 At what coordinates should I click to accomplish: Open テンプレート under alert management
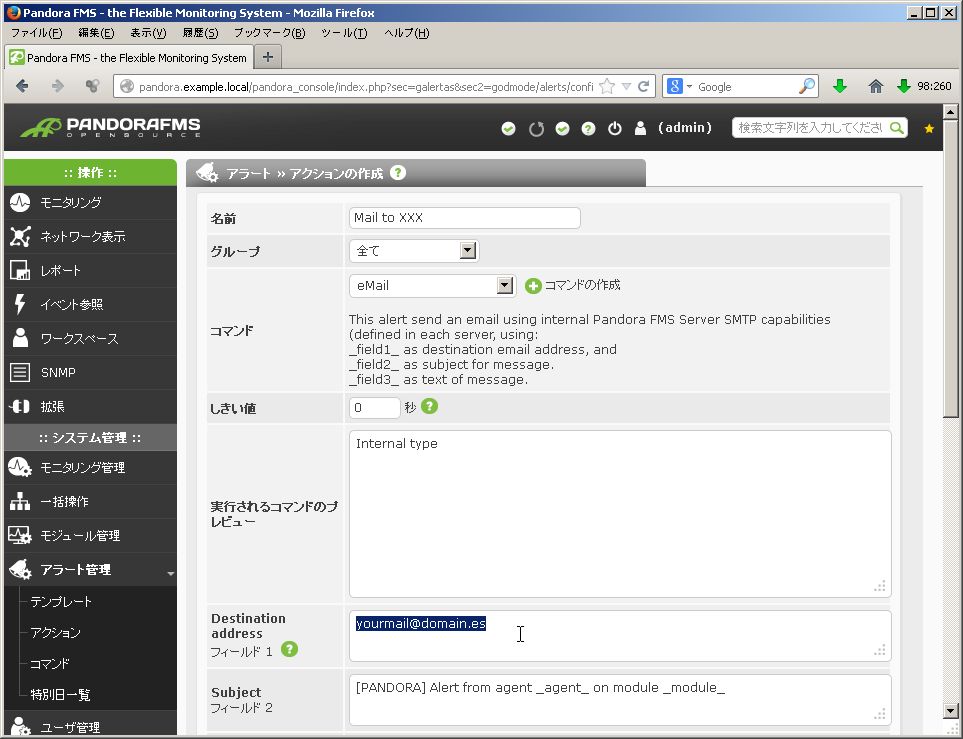(61, 601)
